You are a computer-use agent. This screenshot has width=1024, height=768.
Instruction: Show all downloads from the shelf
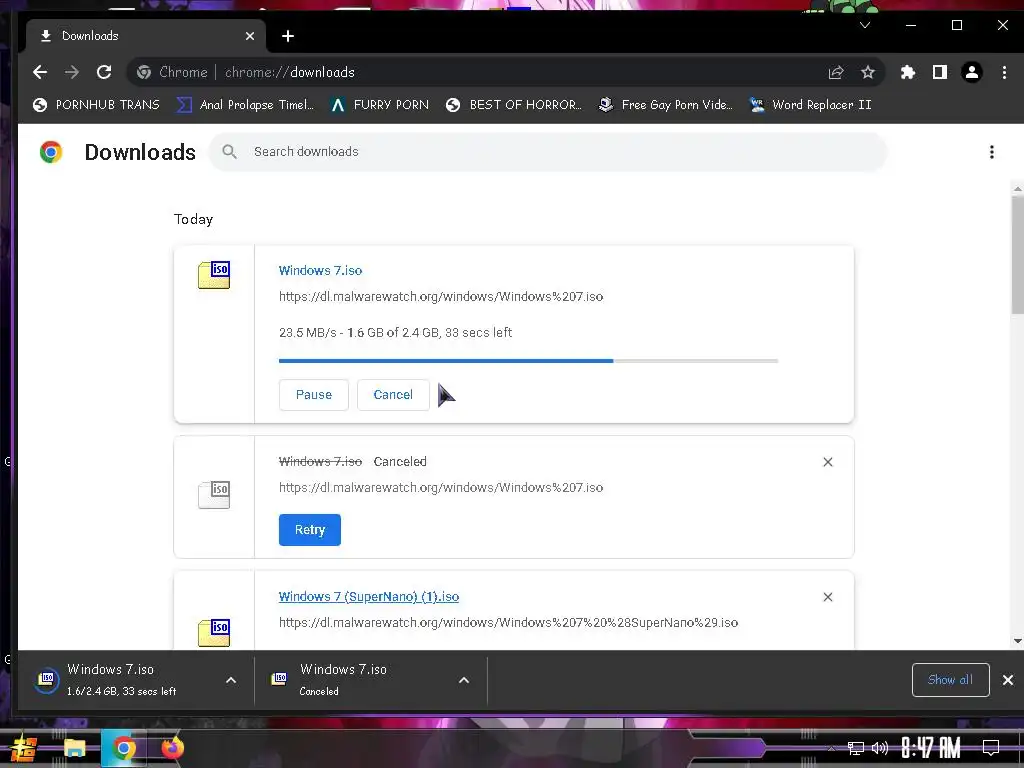click(950, 680)
